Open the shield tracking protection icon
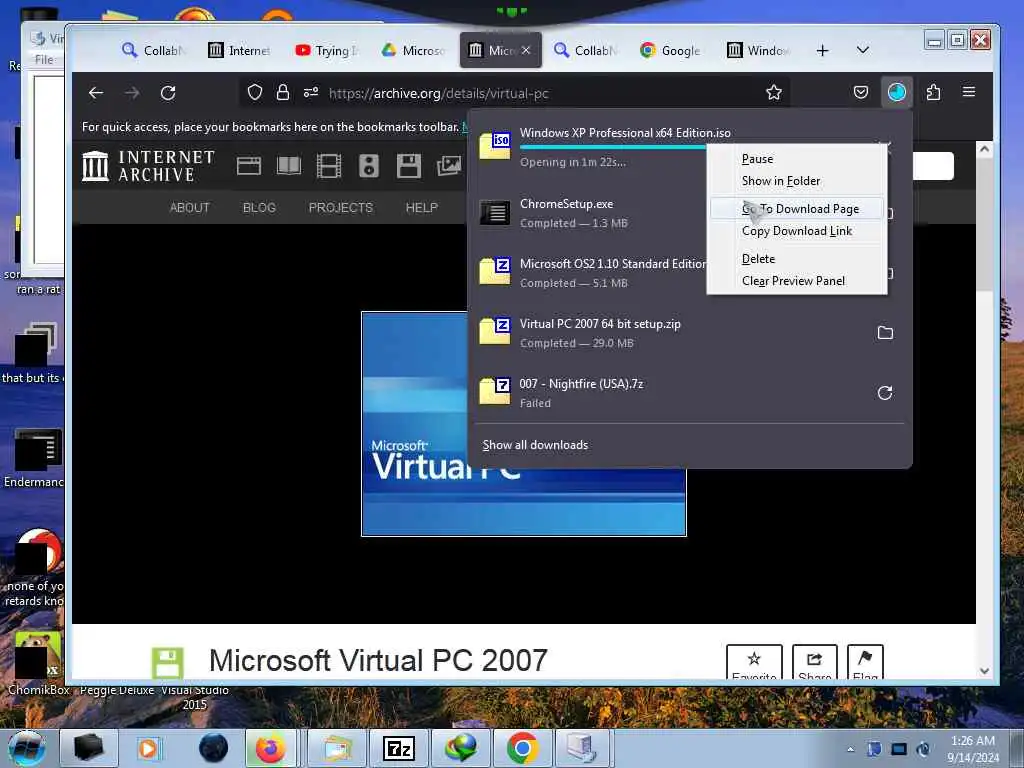The height and width of the screenshot is (768, 1024). [255, 93]
